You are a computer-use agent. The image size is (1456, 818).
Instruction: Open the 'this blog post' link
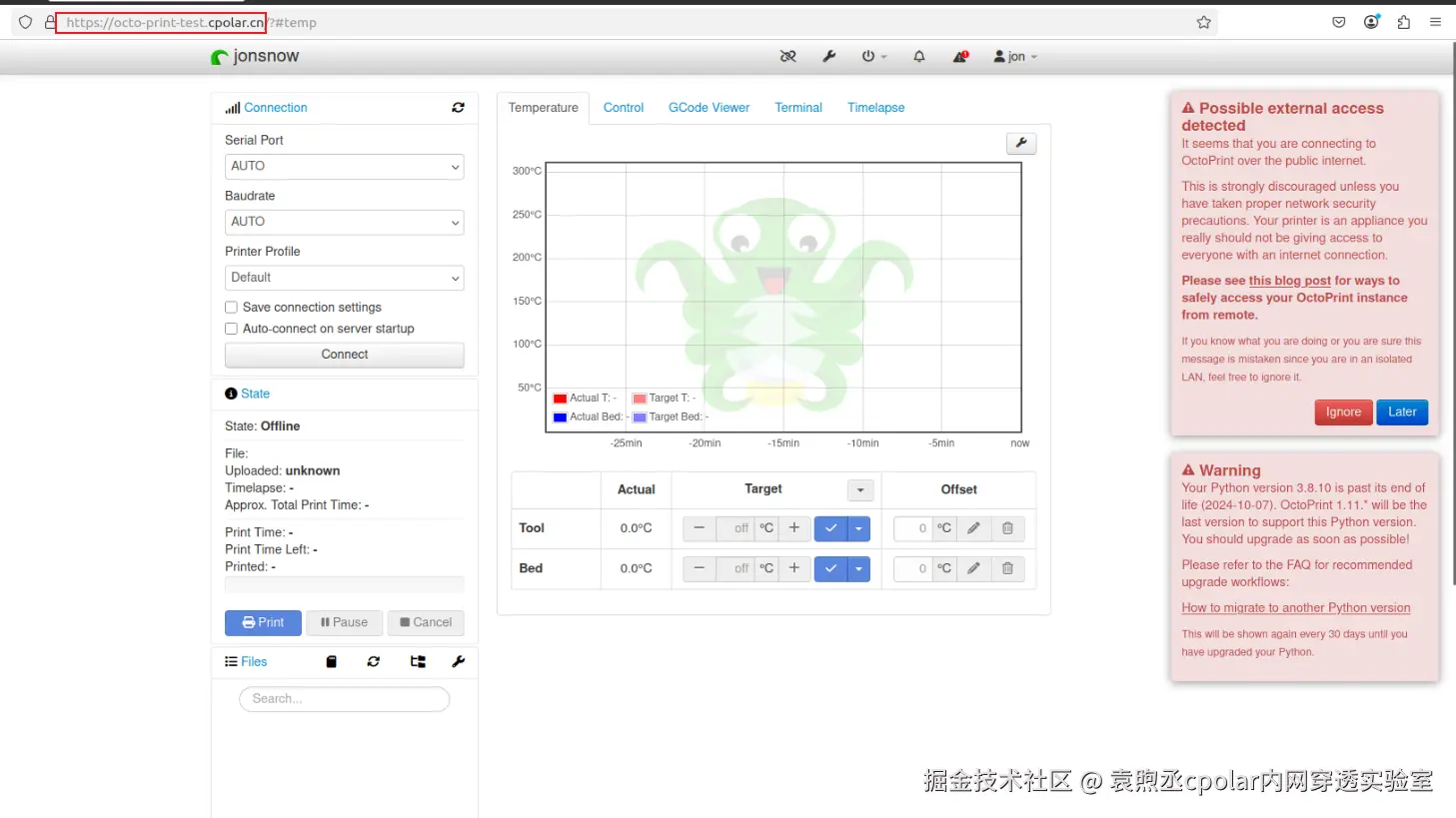(1289, 281)
